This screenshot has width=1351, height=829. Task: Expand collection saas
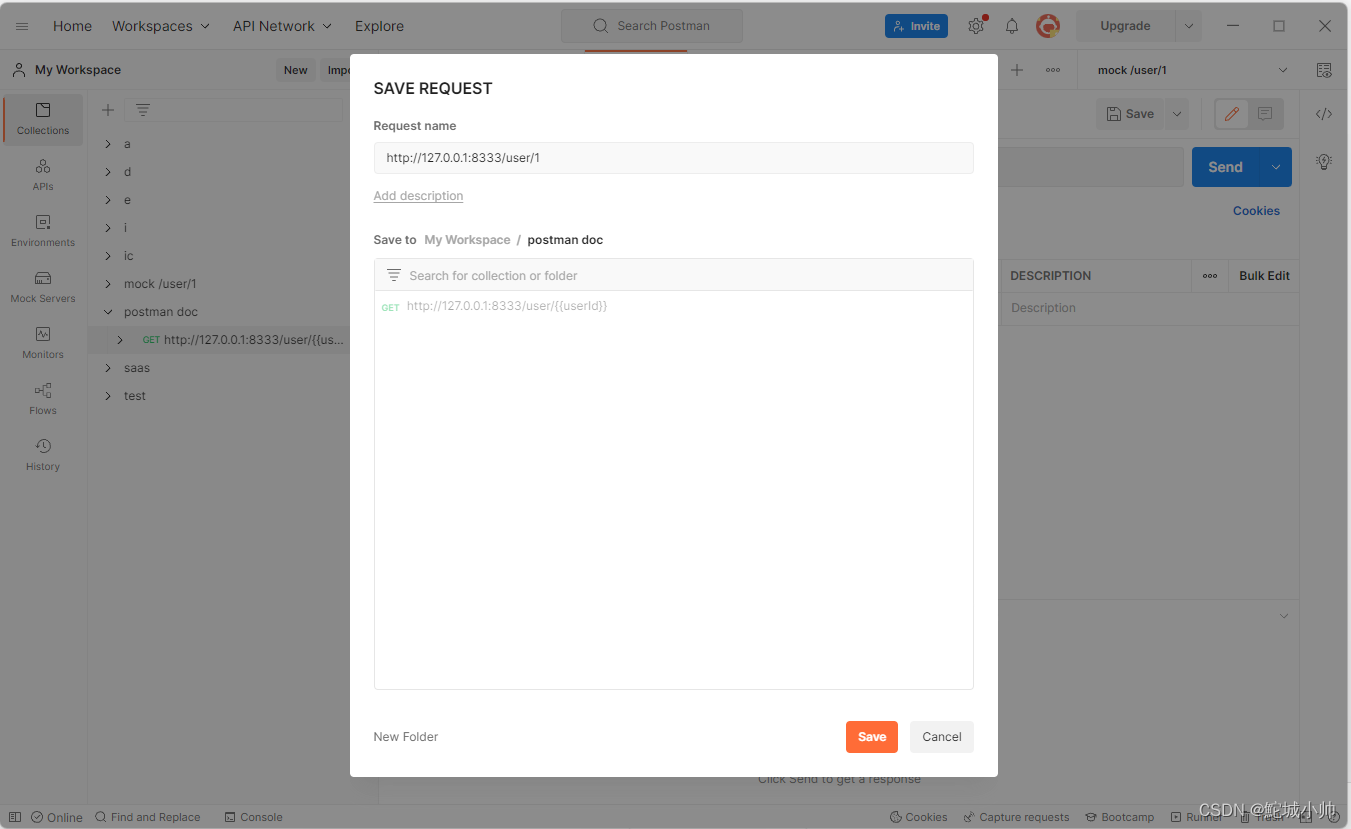tap(108, 368)
